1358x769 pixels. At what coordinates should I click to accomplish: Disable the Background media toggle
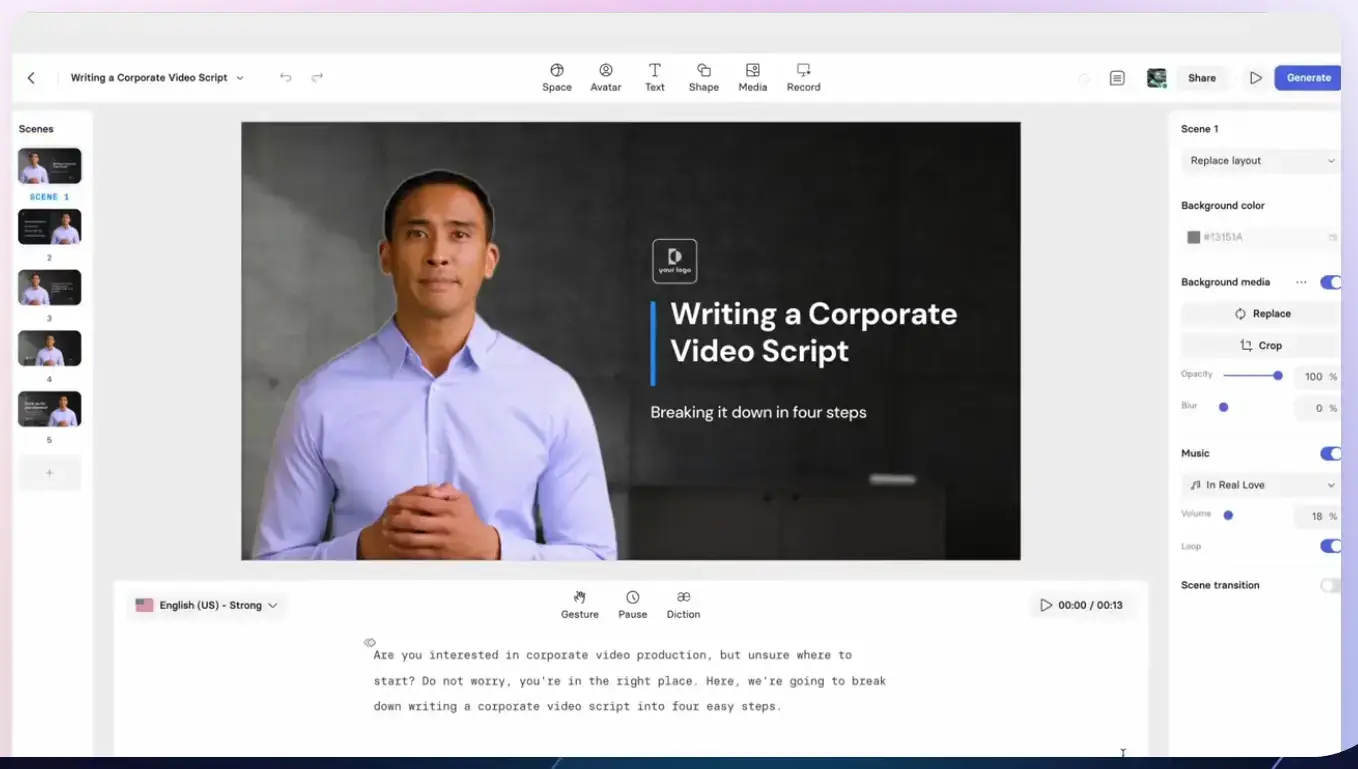pyautogui.click(x=1331, y=282)
